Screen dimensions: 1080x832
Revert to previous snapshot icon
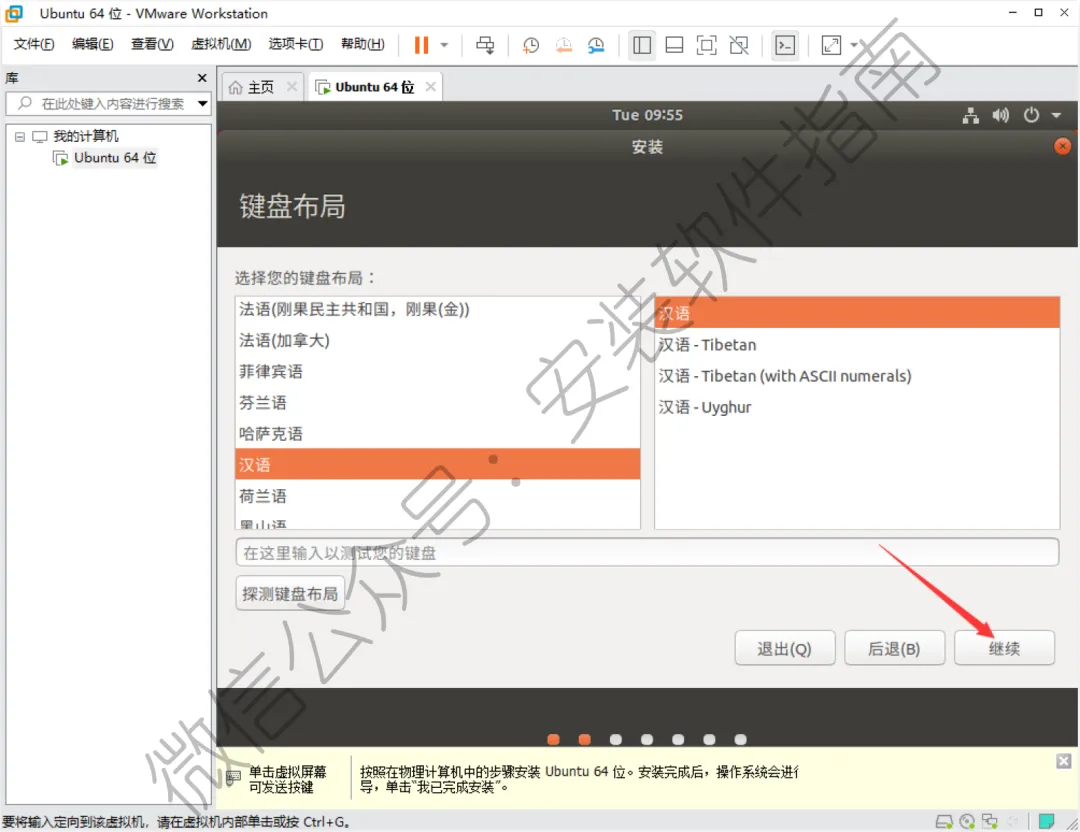point(563,45)
